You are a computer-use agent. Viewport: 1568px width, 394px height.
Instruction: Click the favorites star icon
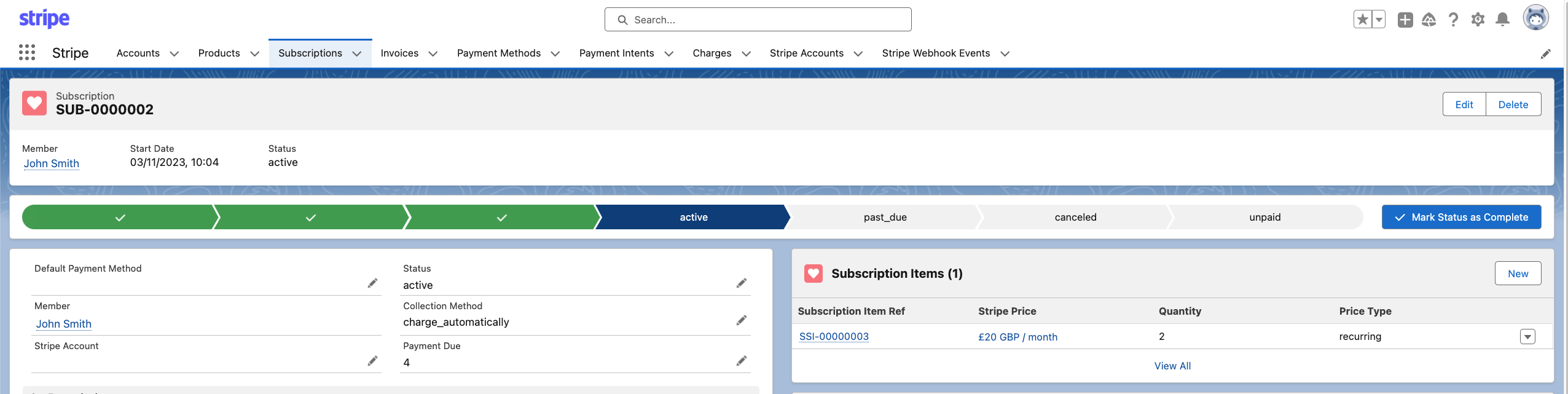point(1362,20)
